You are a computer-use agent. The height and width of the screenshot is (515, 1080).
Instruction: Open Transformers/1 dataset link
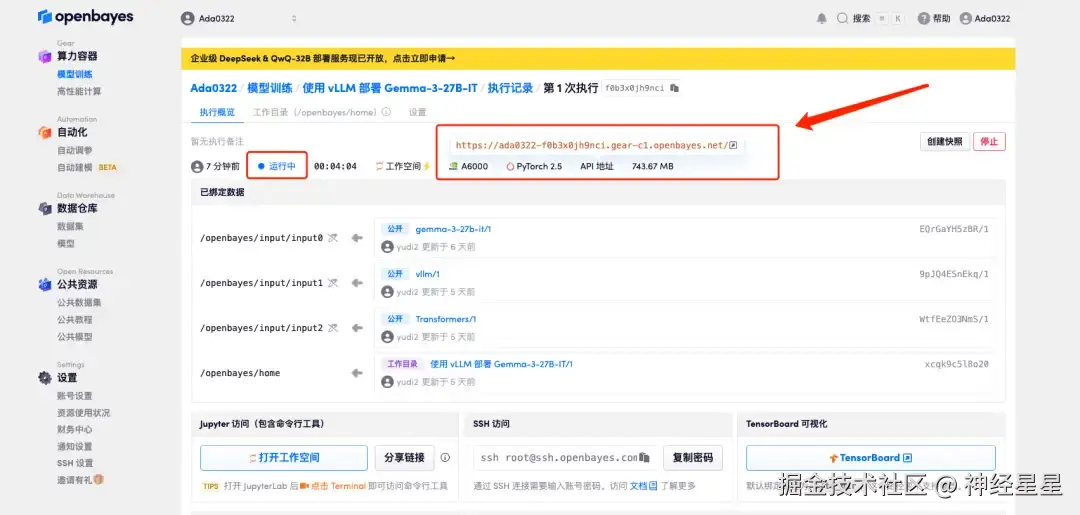coord(446,319)
